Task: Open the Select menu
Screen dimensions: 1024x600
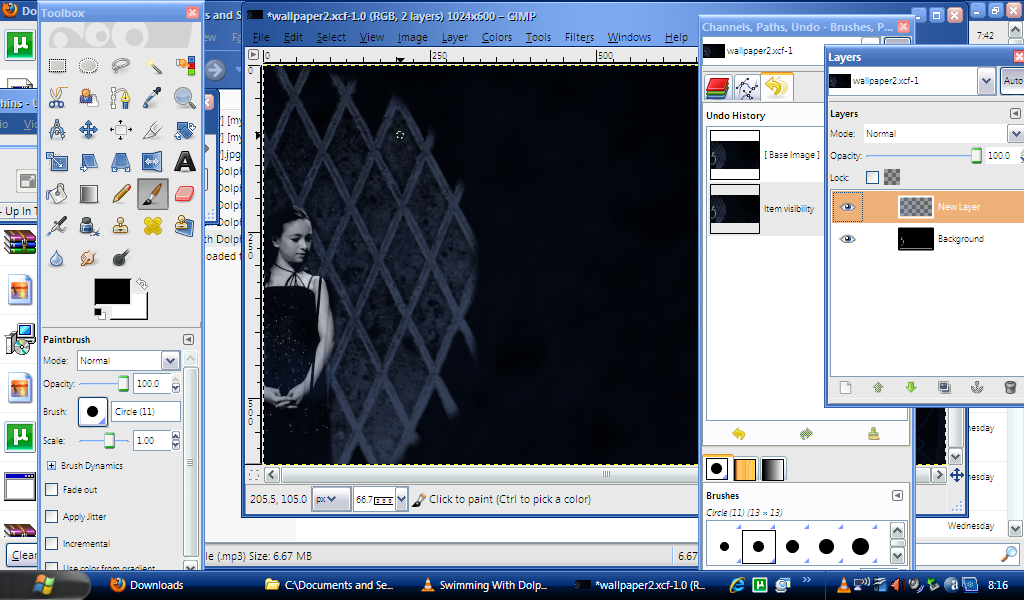Action: coord(331,37)
